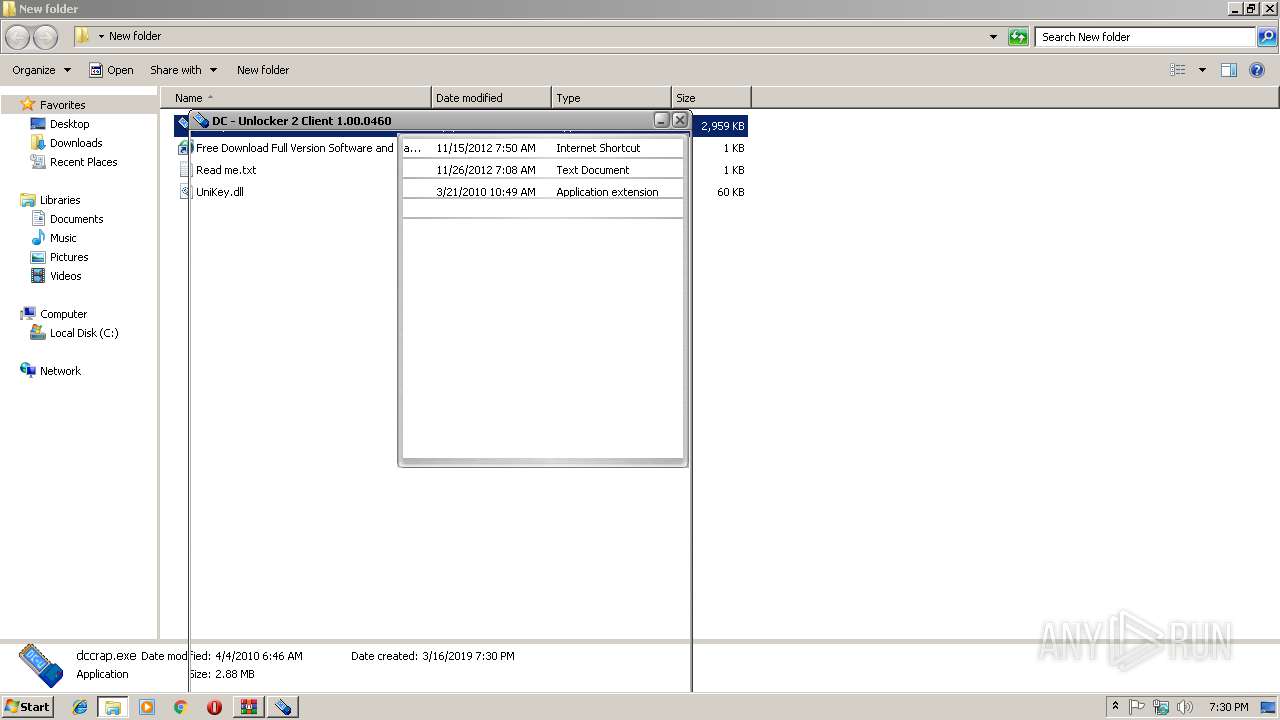The width and height of the screenshot is (1280, 720).
Task: Click the 2,959 KB size cell
Action: coord(722,126)
